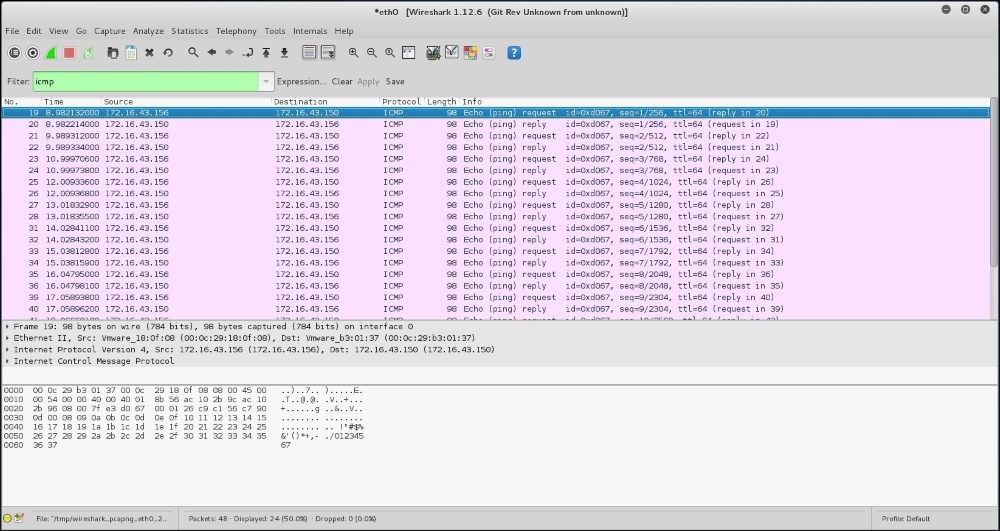
Task: Jump to the last packet
Action: pyautogui.click(x=284, y=53)
